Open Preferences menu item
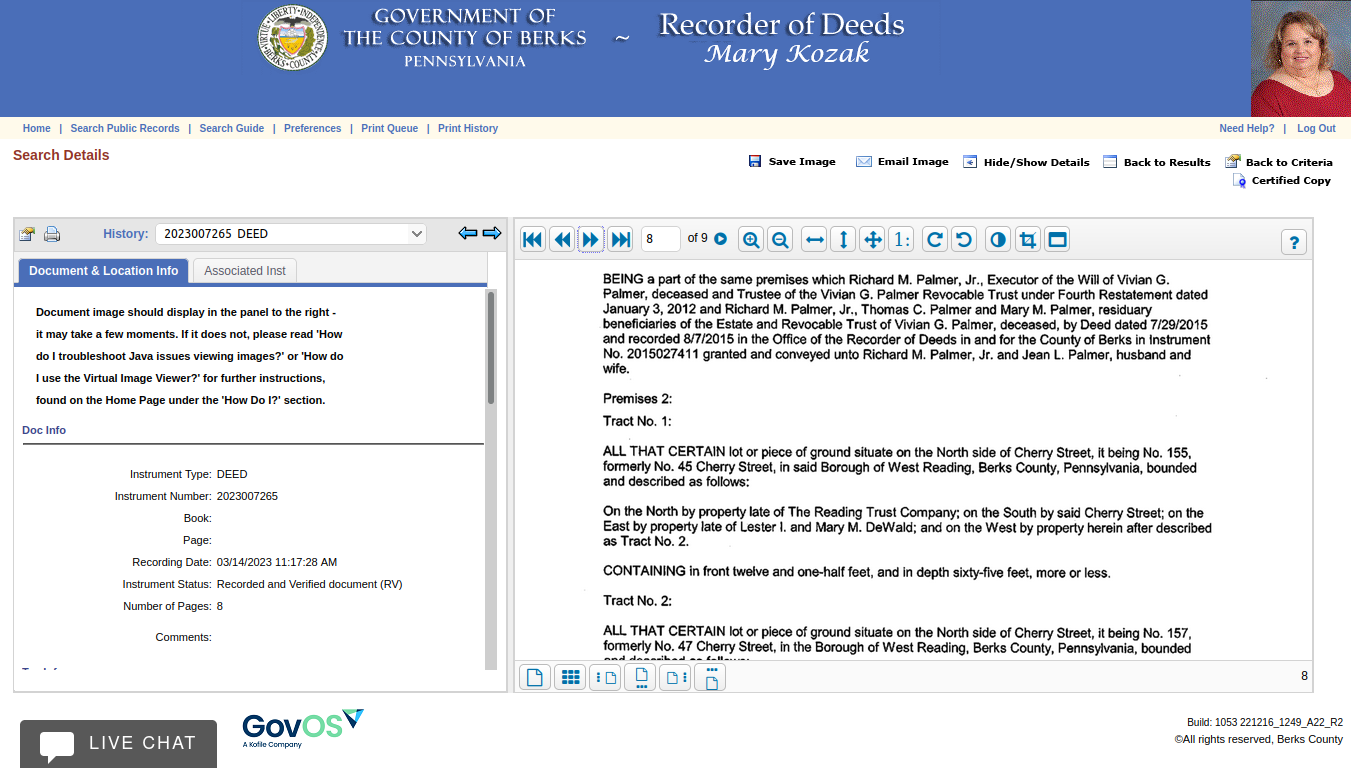 (x=313, y=128)
